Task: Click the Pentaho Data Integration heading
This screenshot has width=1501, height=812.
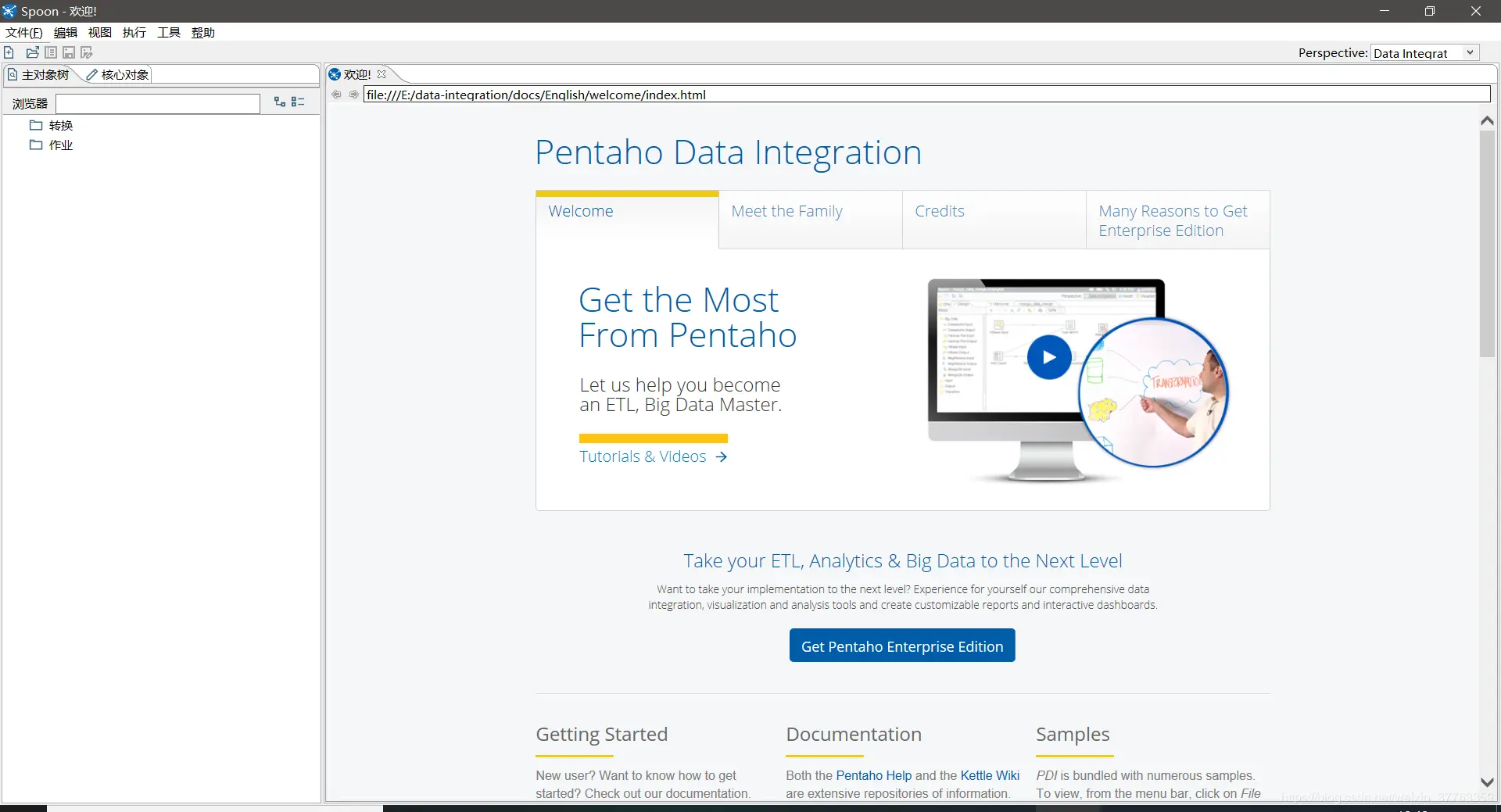Action: click(x=728, y=152)
